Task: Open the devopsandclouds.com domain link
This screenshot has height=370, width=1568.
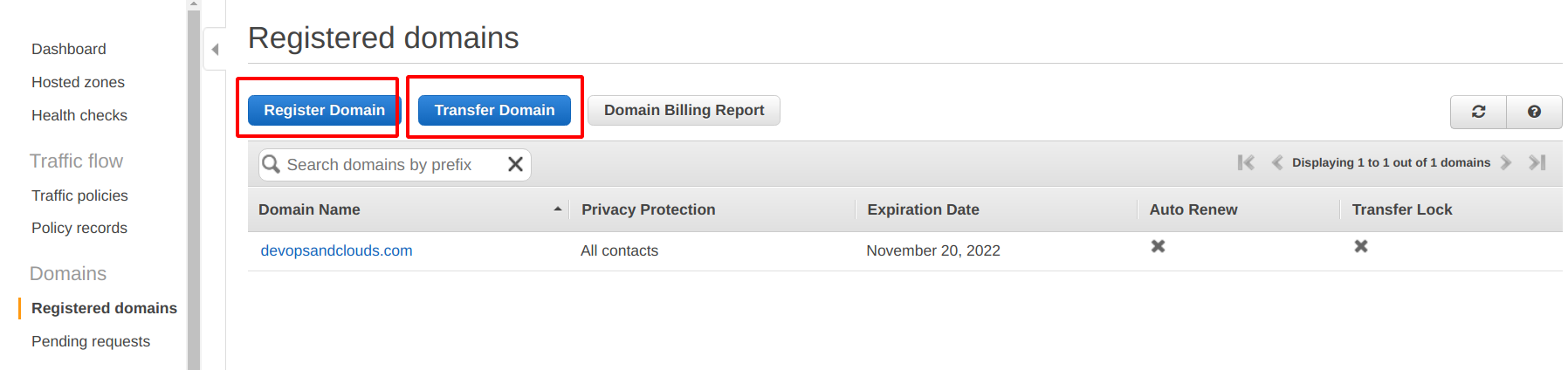Action: pyautogui.click(x=336, y=250)
